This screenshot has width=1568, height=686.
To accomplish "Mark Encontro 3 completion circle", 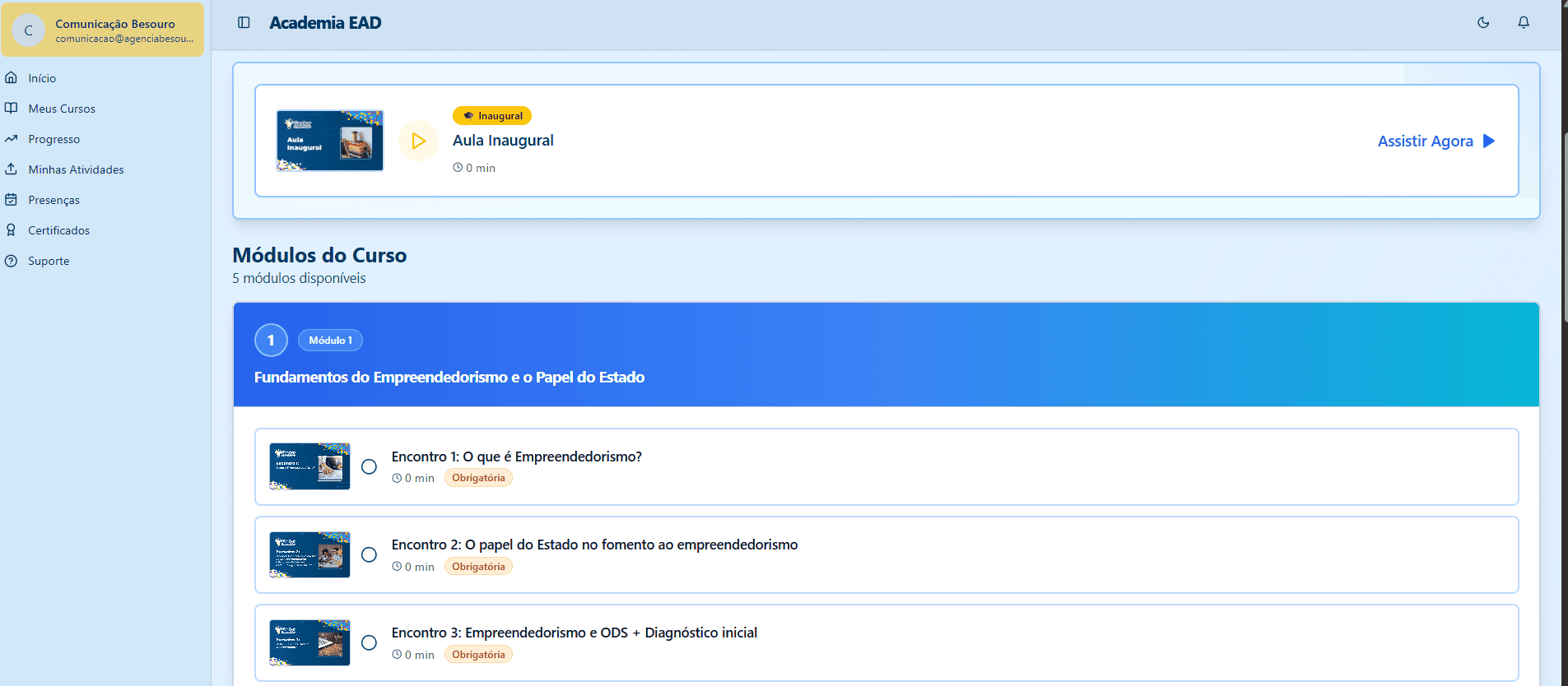I will tap(370, 642).
